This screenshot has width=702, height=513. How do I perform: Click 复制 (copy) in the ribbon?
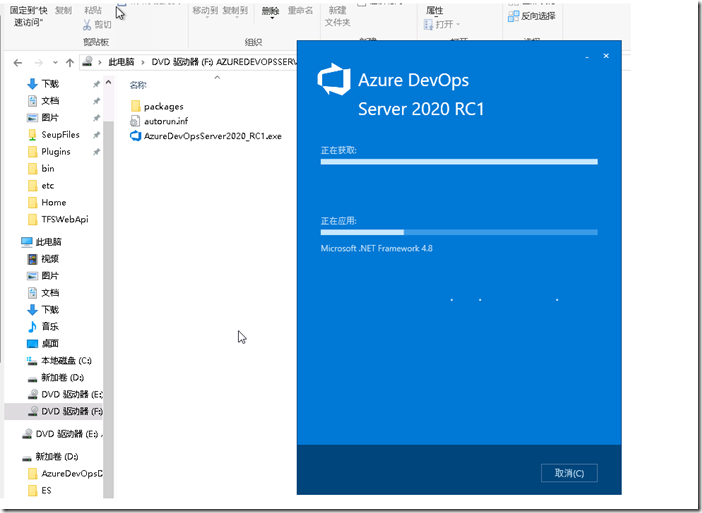pos(63,10)
